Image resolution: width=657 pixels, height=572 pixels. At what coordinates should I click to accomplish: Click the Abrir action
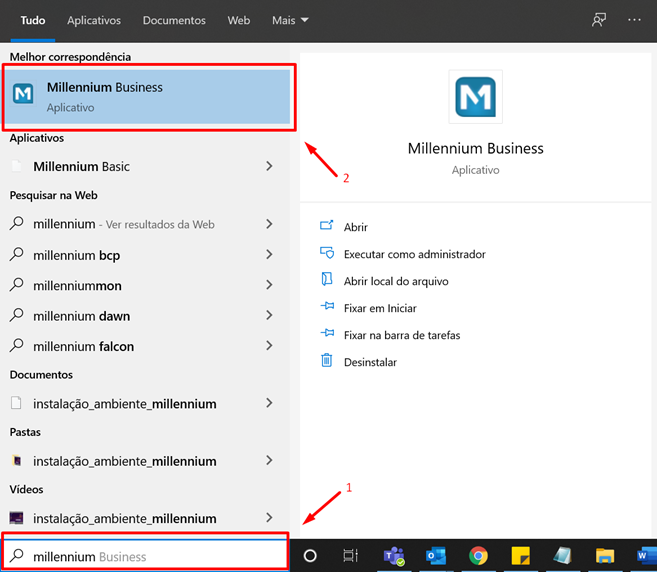coord(355,227)
